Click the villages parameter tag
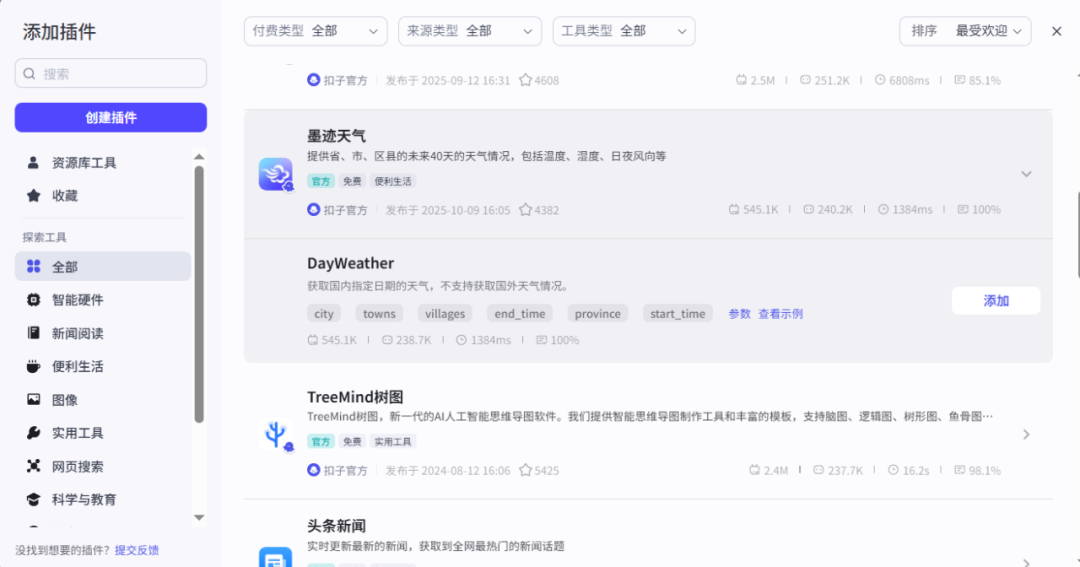Screen dimensions: 1080x567 [445, 313]
